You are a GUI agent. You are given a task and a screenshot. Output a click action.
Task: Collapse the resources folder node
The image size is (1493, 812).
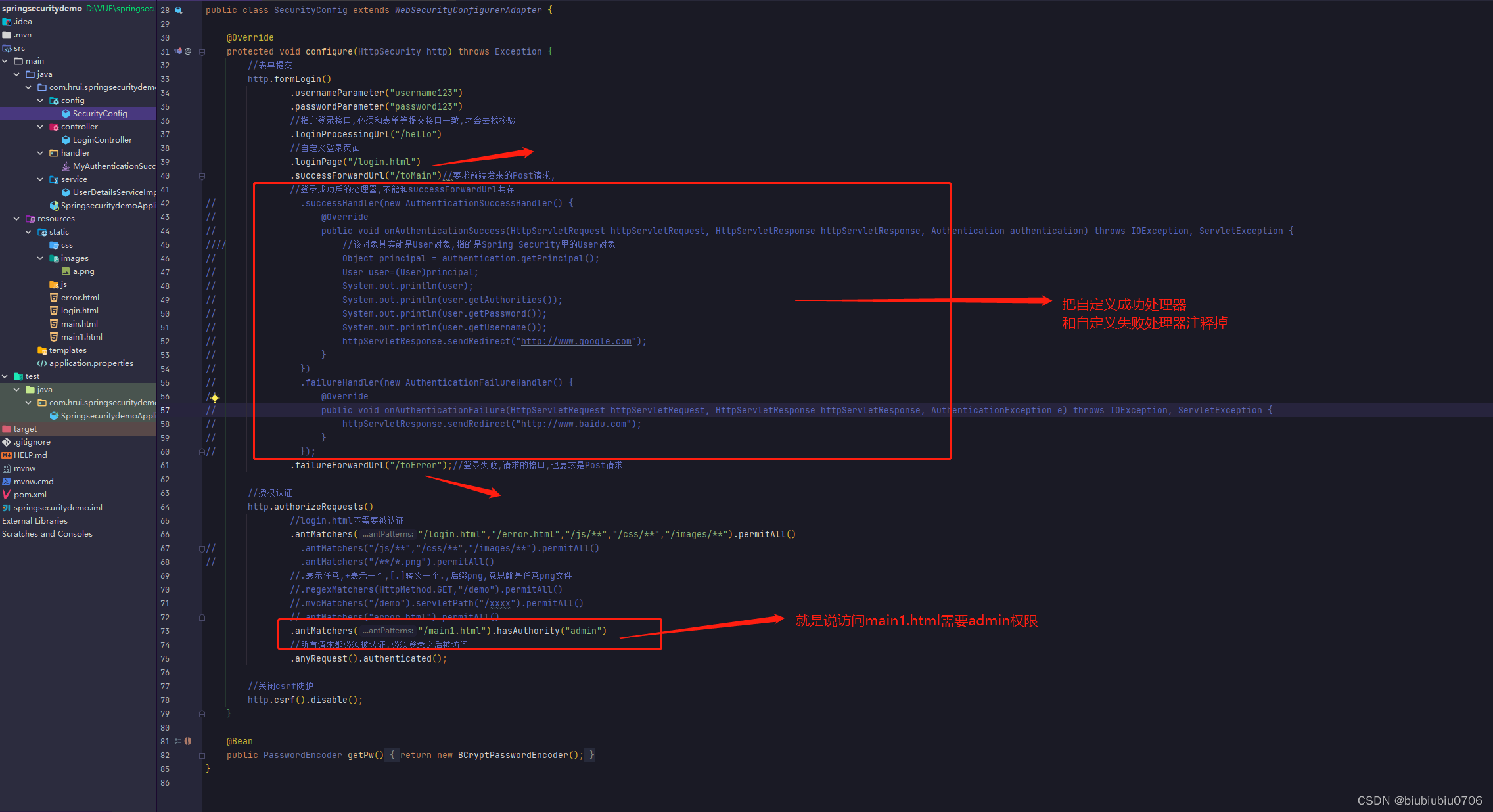(17, 219)
